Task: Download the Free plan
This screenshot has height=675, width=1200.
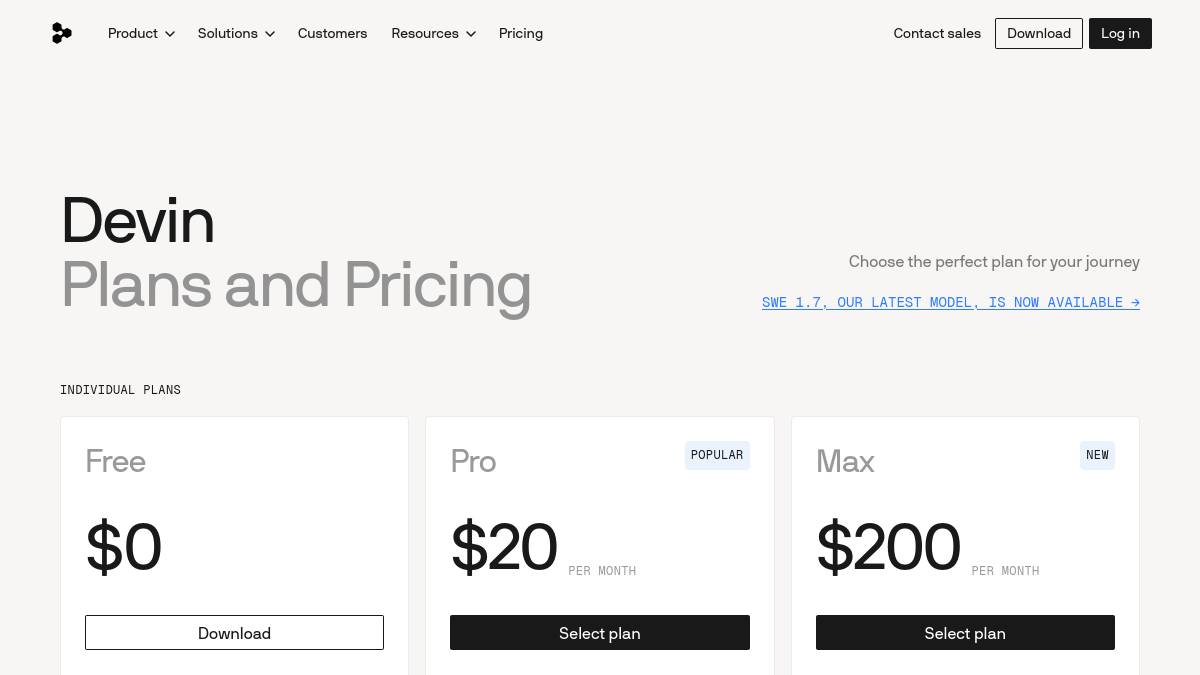Action: coord(234,633)
